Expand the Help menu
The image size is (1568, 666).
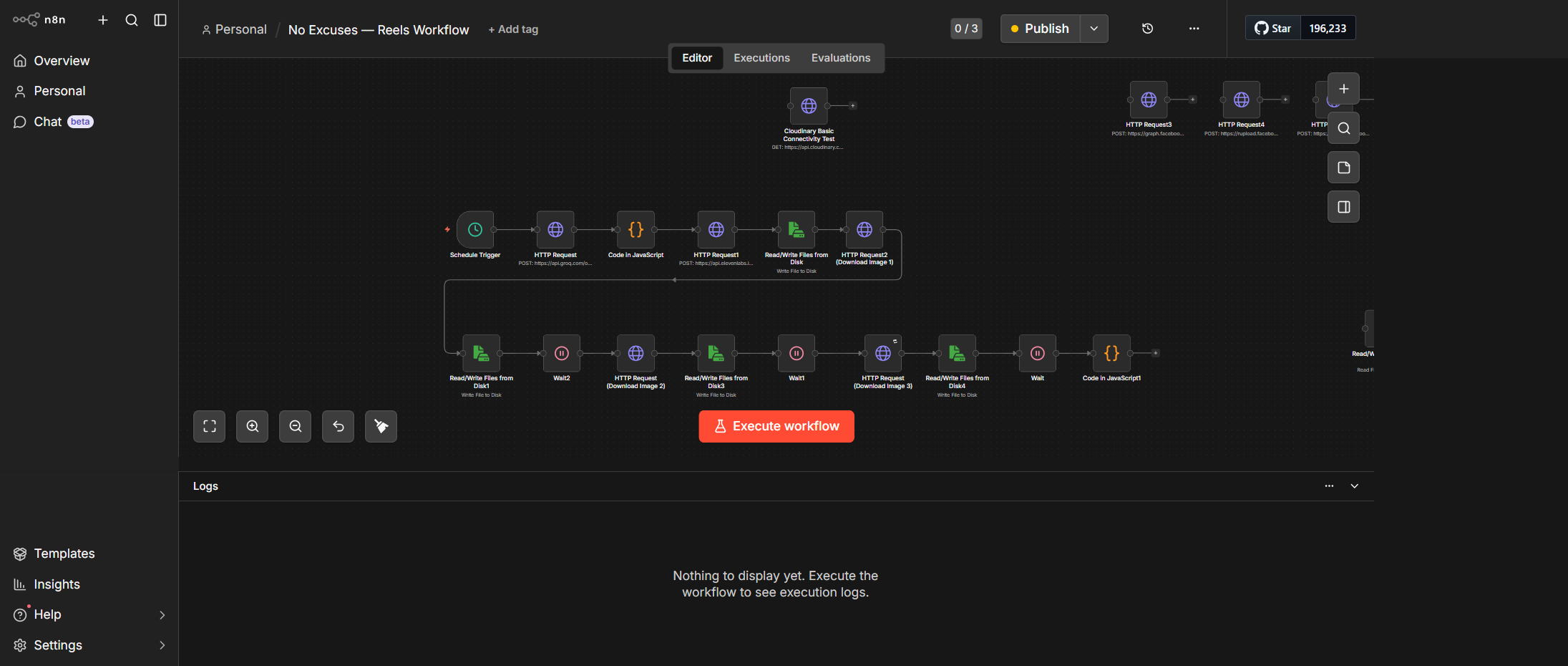[89, 614]
